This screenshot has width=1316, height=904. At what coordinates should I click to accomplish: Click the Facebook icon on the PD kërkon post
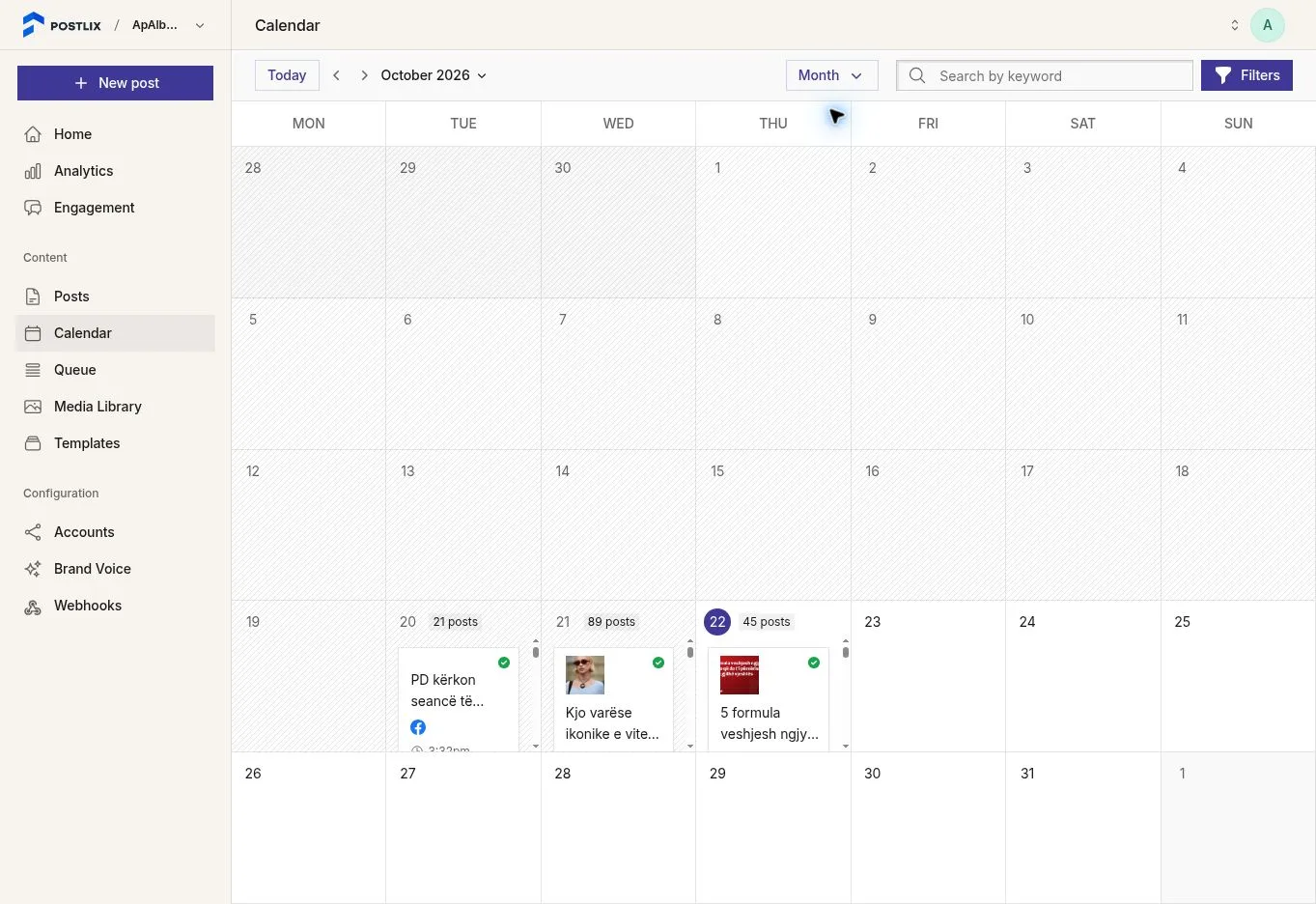[x=418, y=727]
